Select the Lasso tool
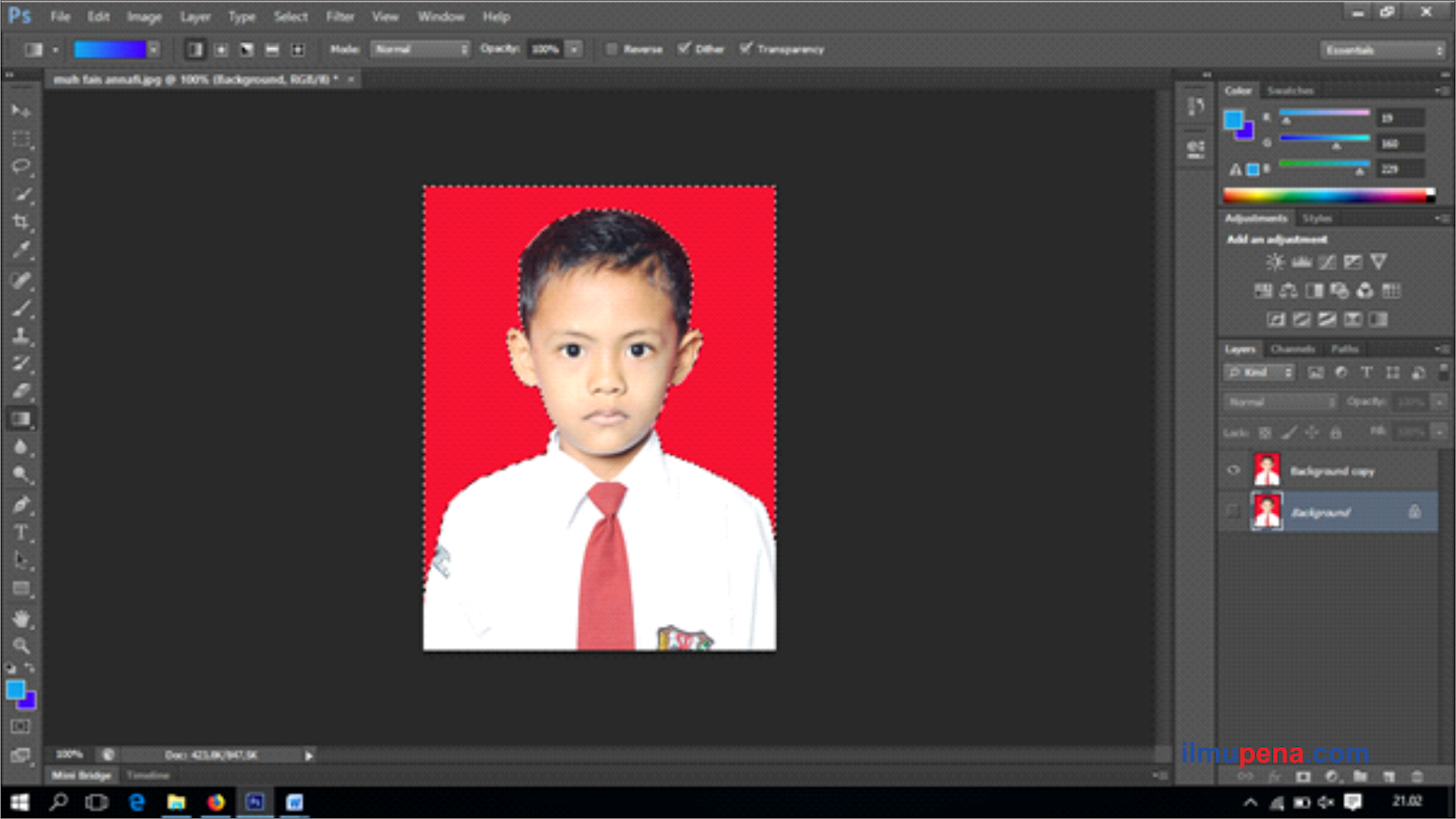The width and height of the screenshot is (1456, 819). click(x=21, y=167)
